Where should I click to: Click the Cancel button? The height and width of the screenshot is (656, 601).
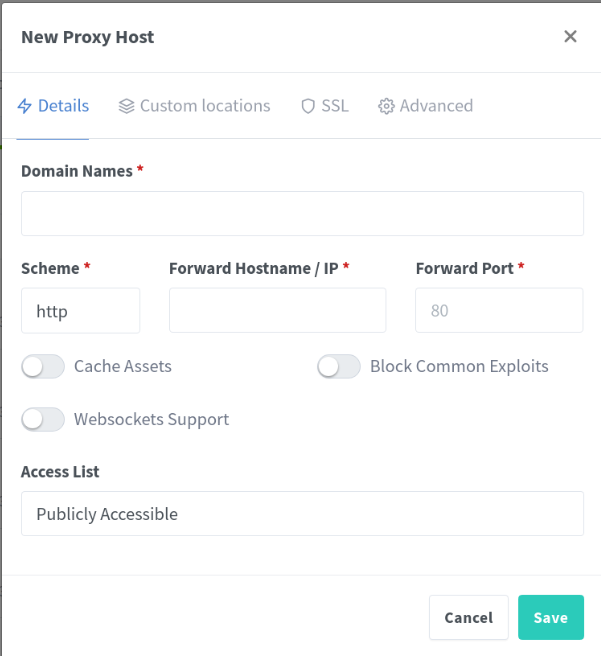(x=468, y=618)
